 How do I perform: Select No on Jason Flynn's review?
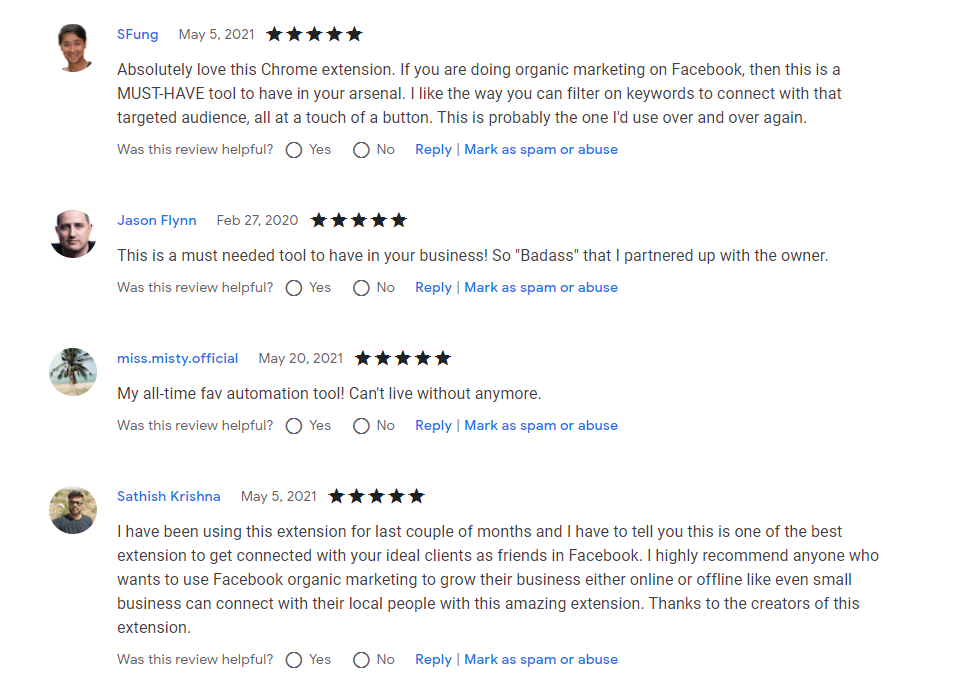click(x=361, y=288)
